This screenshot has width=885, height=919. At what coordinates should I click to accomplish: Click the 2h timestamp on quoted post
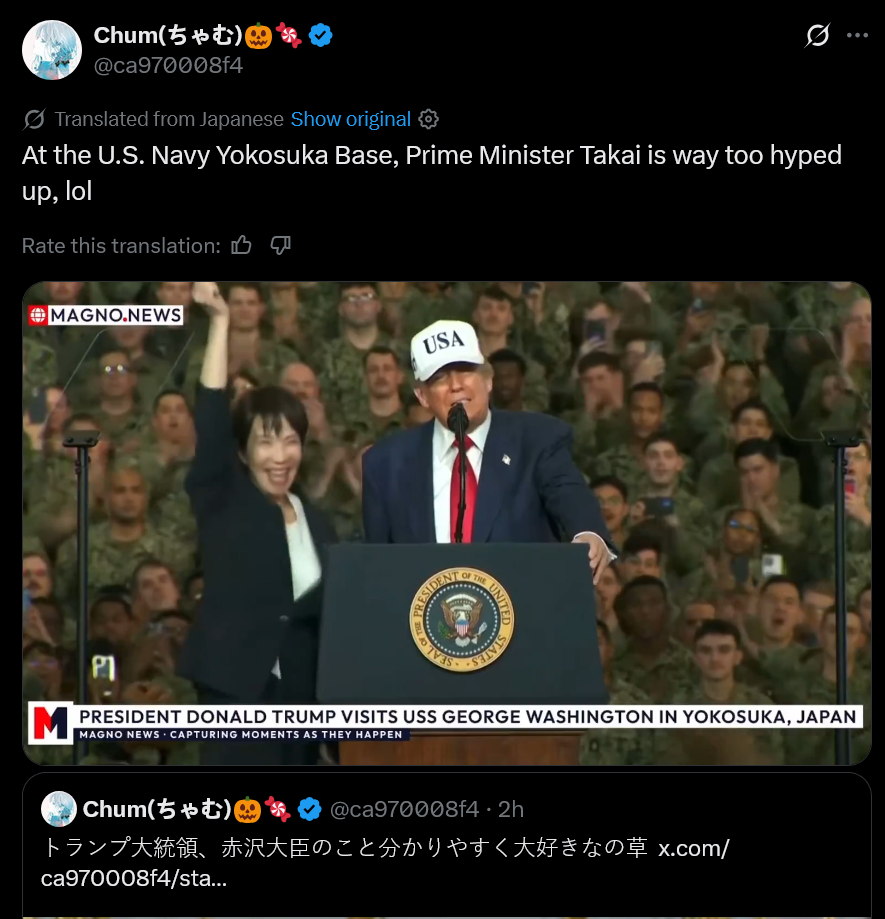[x=510, y=809]
